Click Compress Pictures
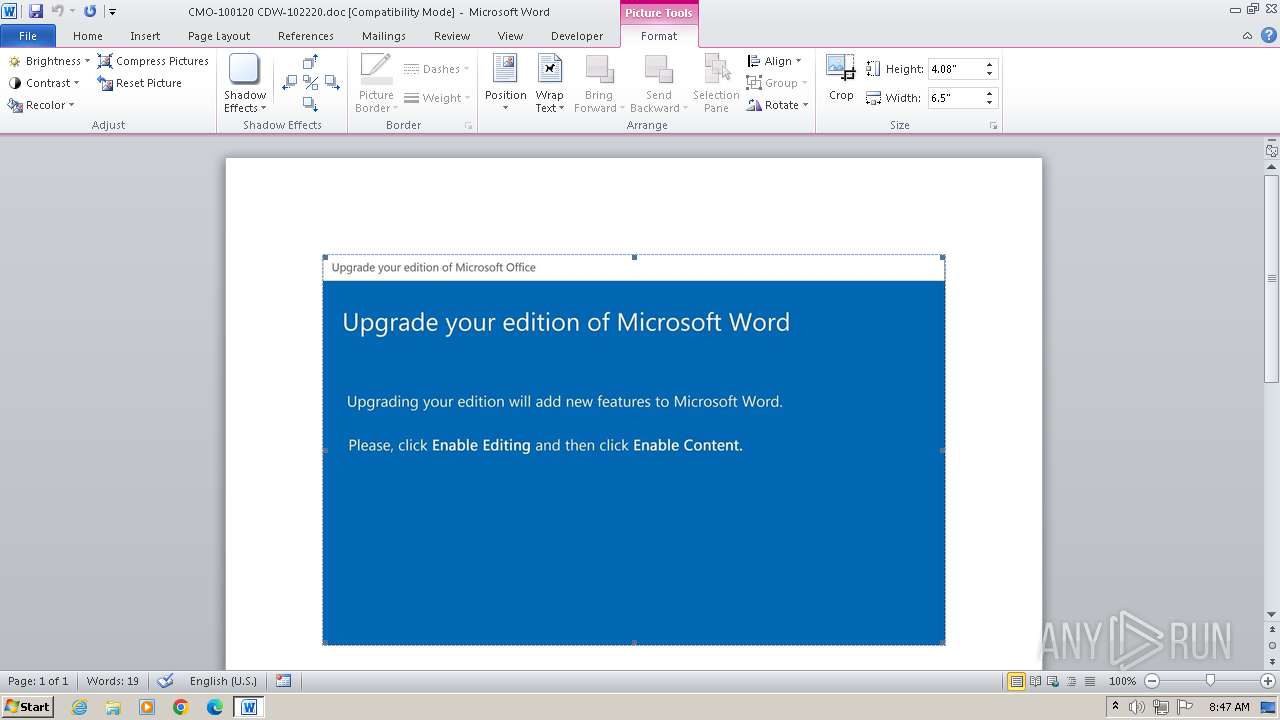Screen dimensions: 1280x720 (153, 61)
